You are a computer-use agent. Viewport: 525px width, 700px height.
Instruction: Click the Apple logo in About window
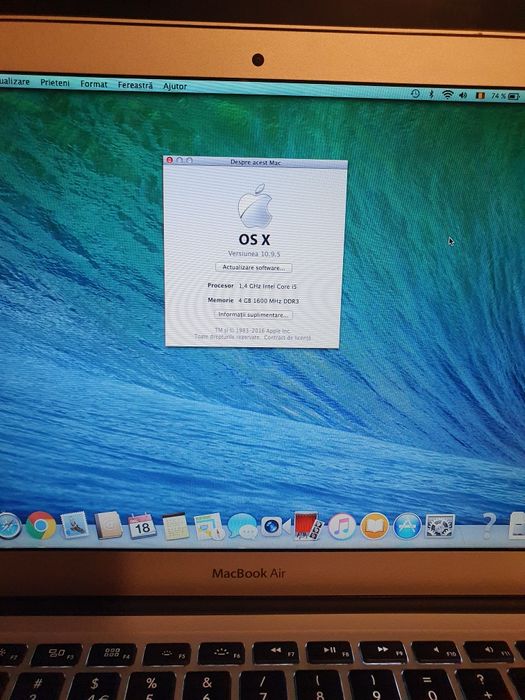tap(255, 206)
